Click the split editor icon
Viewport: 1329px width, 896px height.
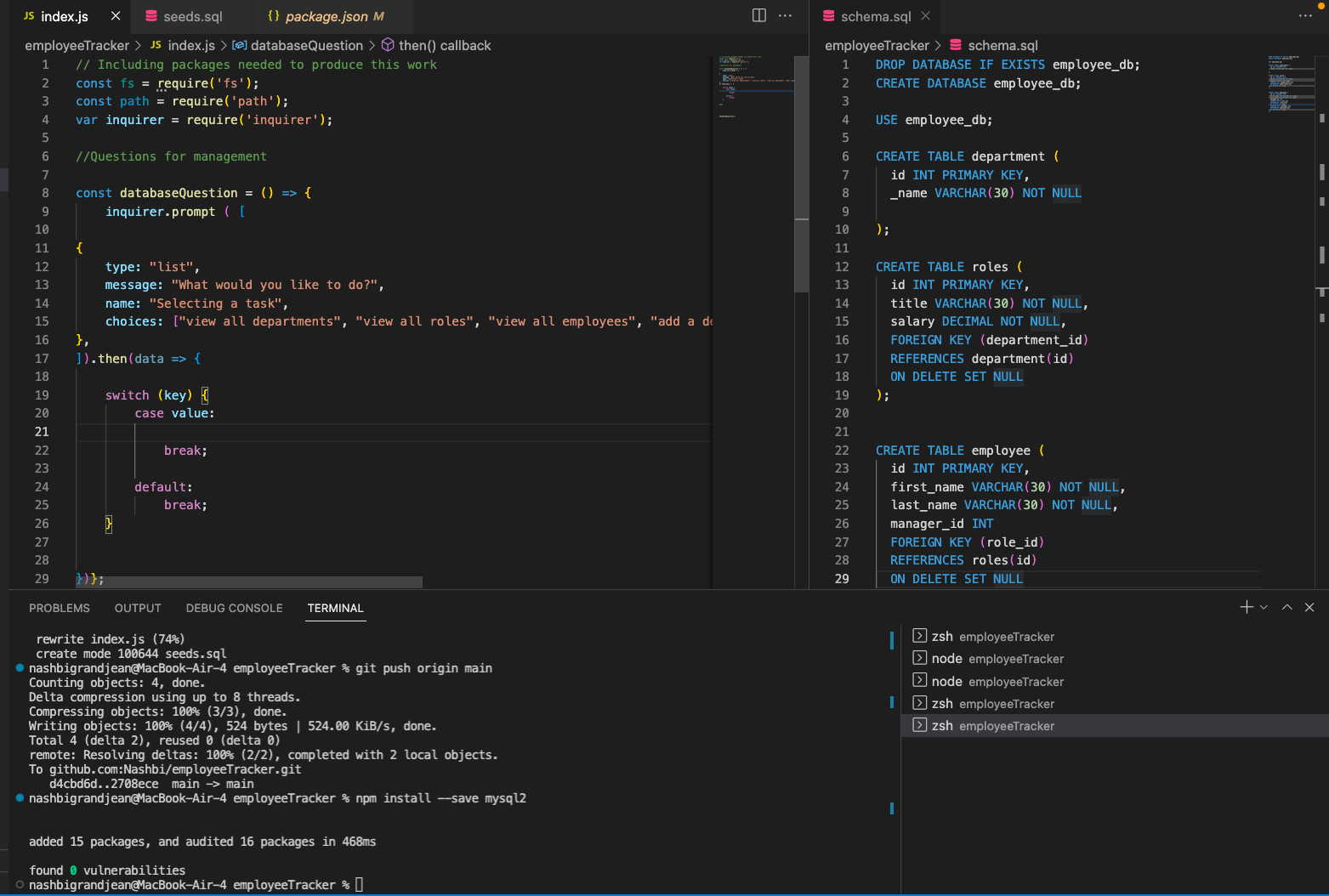(758, 15)
